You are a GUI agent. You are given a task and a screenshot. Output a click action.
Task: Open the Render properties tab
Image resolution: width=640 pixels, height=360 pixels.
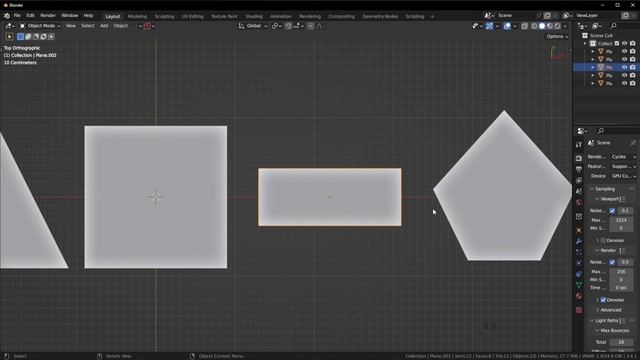(579, 158)
